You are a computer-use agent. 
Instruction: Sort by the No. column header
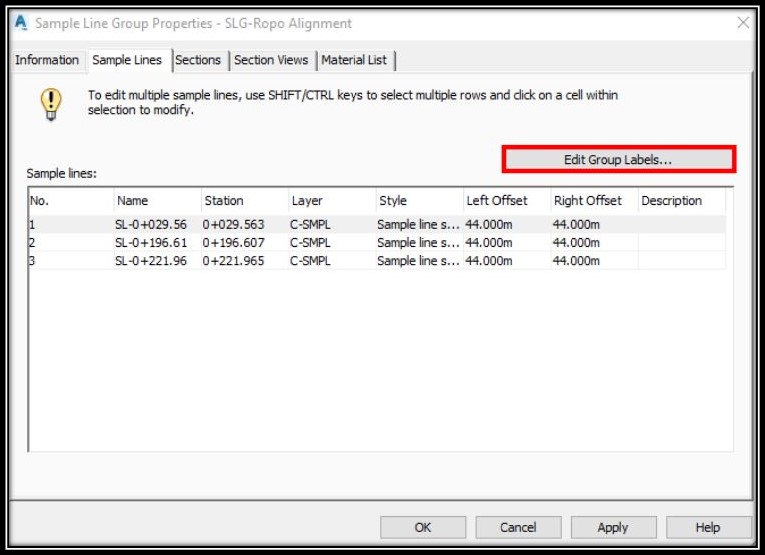(x=71, y=200)
